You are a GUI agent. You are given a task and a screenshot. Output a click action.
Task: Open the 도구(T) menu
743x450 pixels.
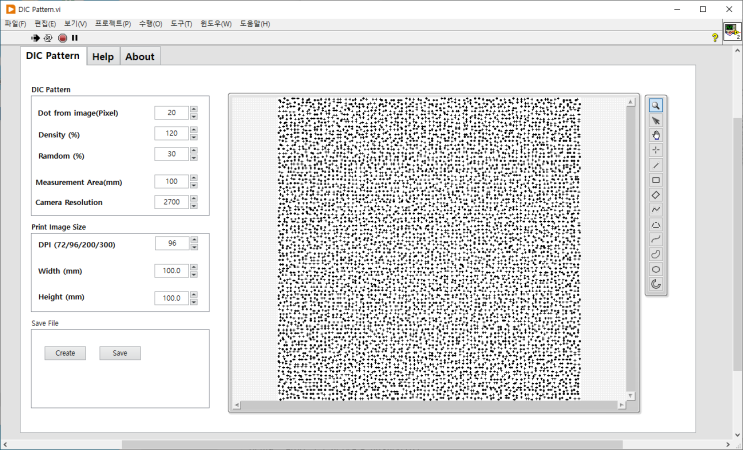click(181, 24)
